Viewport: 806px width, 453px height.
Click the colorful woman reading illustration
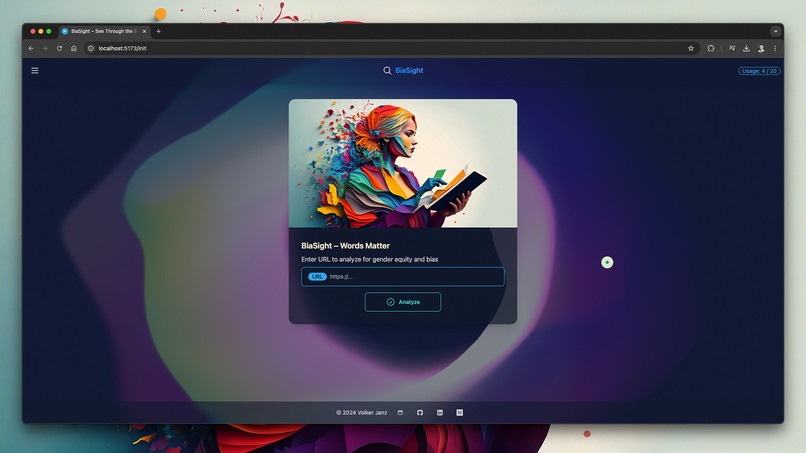403,163
